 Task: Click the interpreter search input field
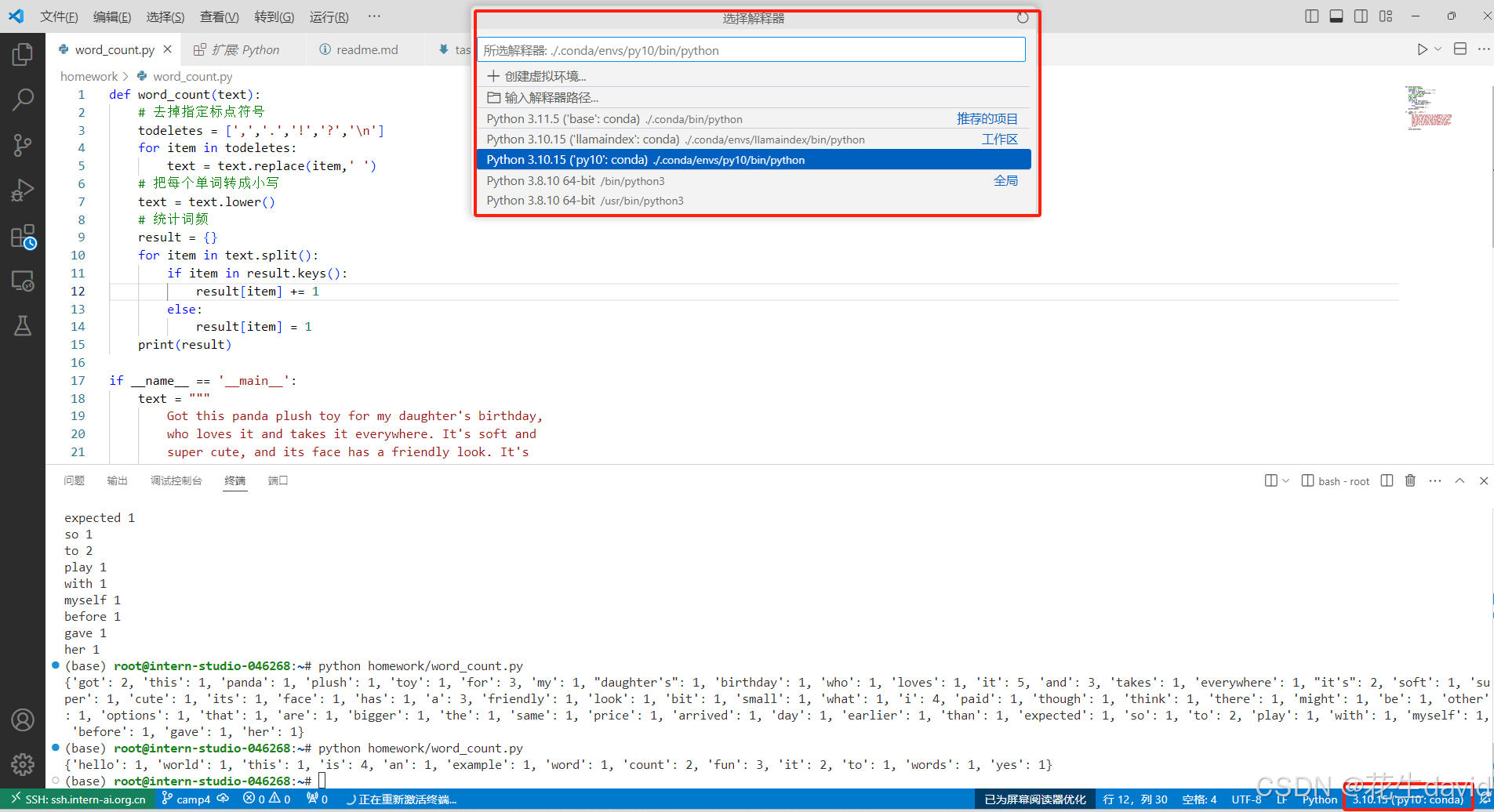[751, 50]
